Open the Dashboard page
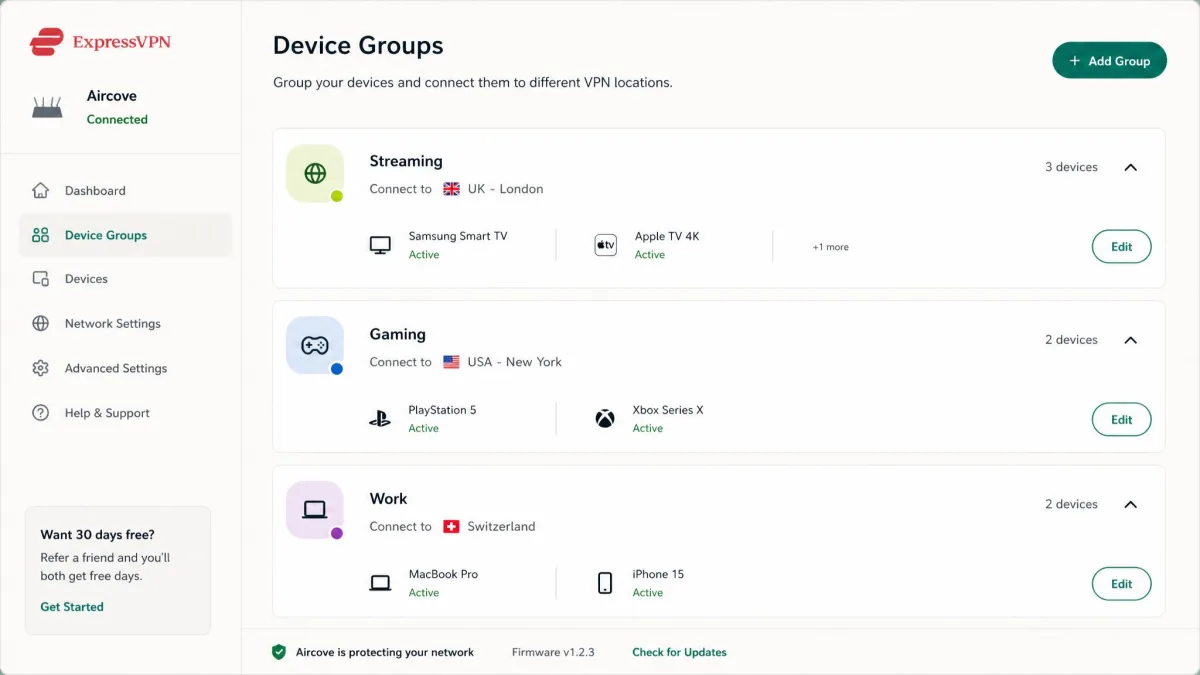1200x675 pixels. 125,190
